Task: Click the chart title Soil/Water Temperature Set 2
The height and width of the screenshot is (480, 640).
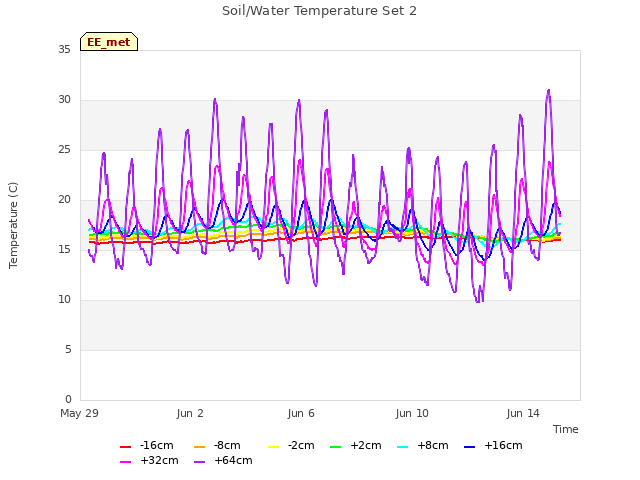Action: pyautogui.click(x=319, y=11)
